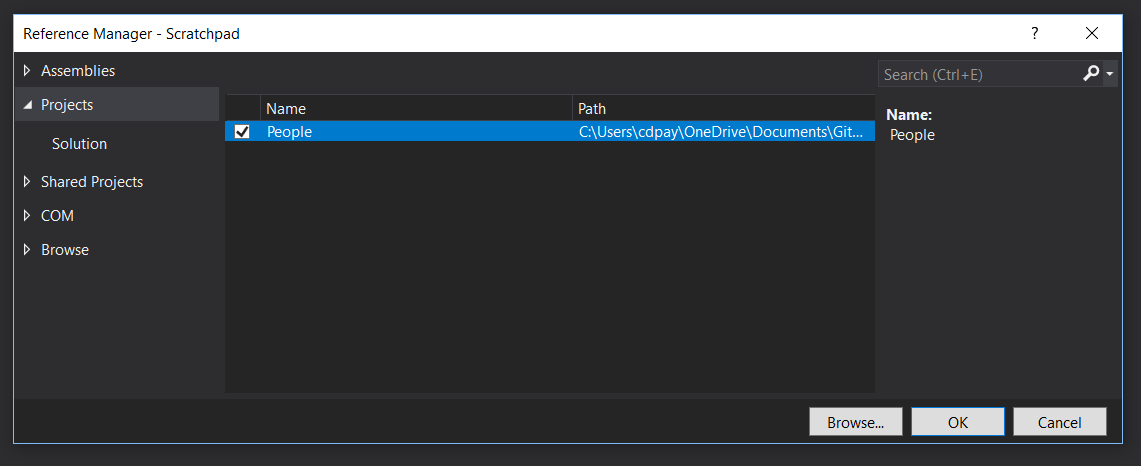This screenshot has height=466, width=1141.
Task: Expand the Shared Projects arrow
Action: coord(28,181)
